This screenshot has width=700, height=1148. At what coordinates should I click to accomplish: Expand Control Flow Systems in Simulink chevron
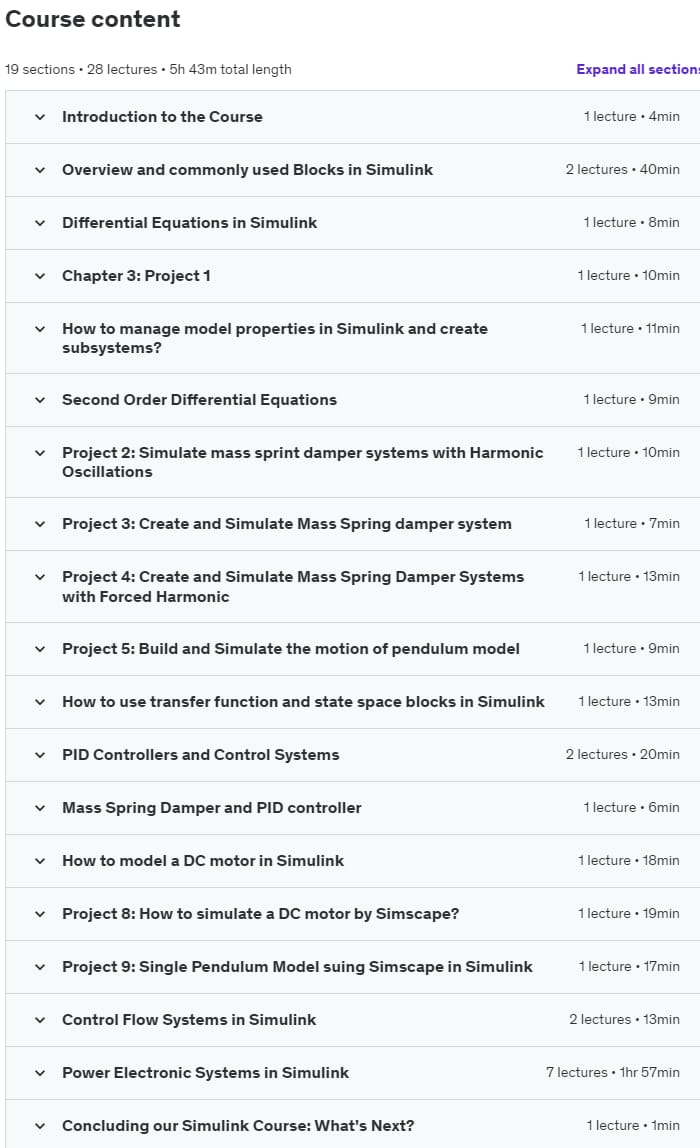40,1020
